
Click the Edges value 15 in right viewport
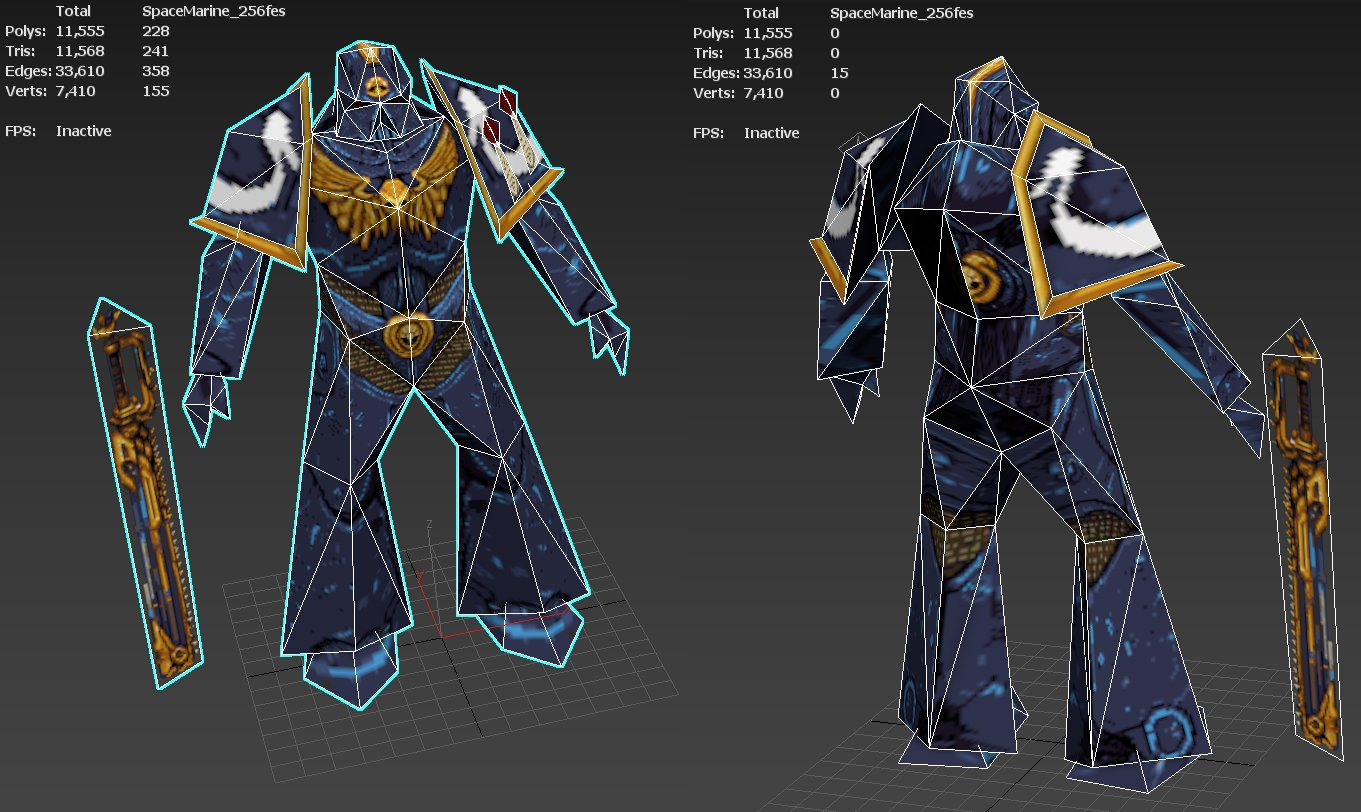pos(838,73)
